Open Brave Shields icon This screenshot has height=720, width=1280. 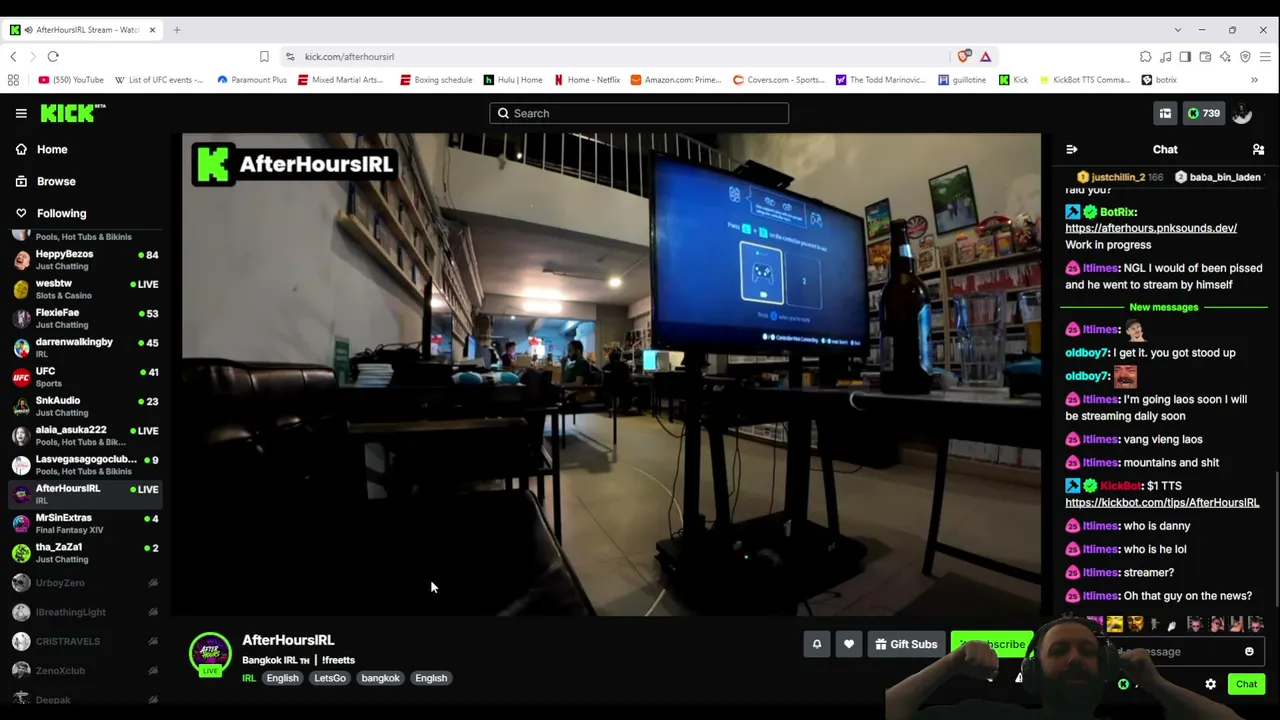coord(964,56)
